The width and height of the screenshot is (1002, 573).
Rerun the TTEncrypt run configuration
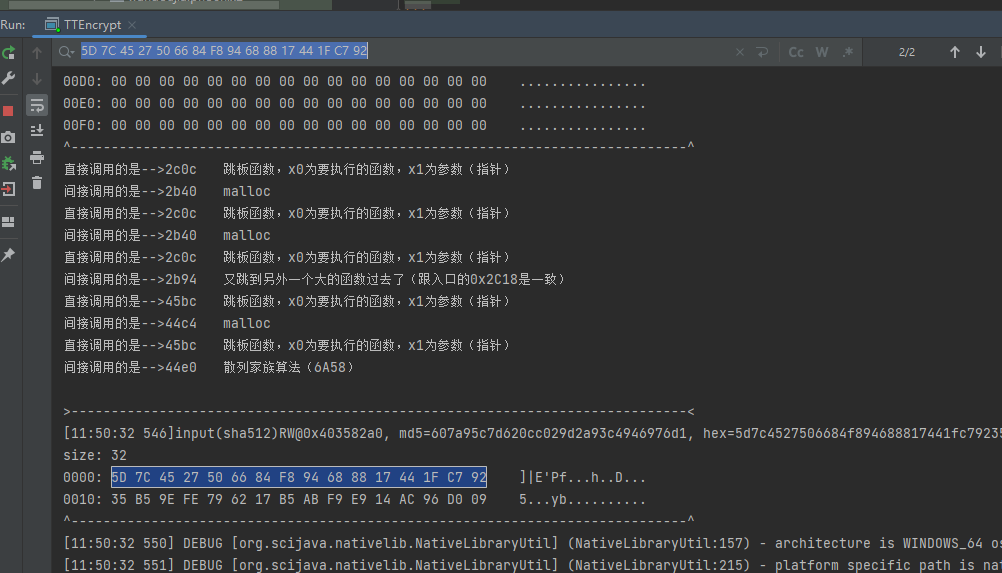[8, 53]
